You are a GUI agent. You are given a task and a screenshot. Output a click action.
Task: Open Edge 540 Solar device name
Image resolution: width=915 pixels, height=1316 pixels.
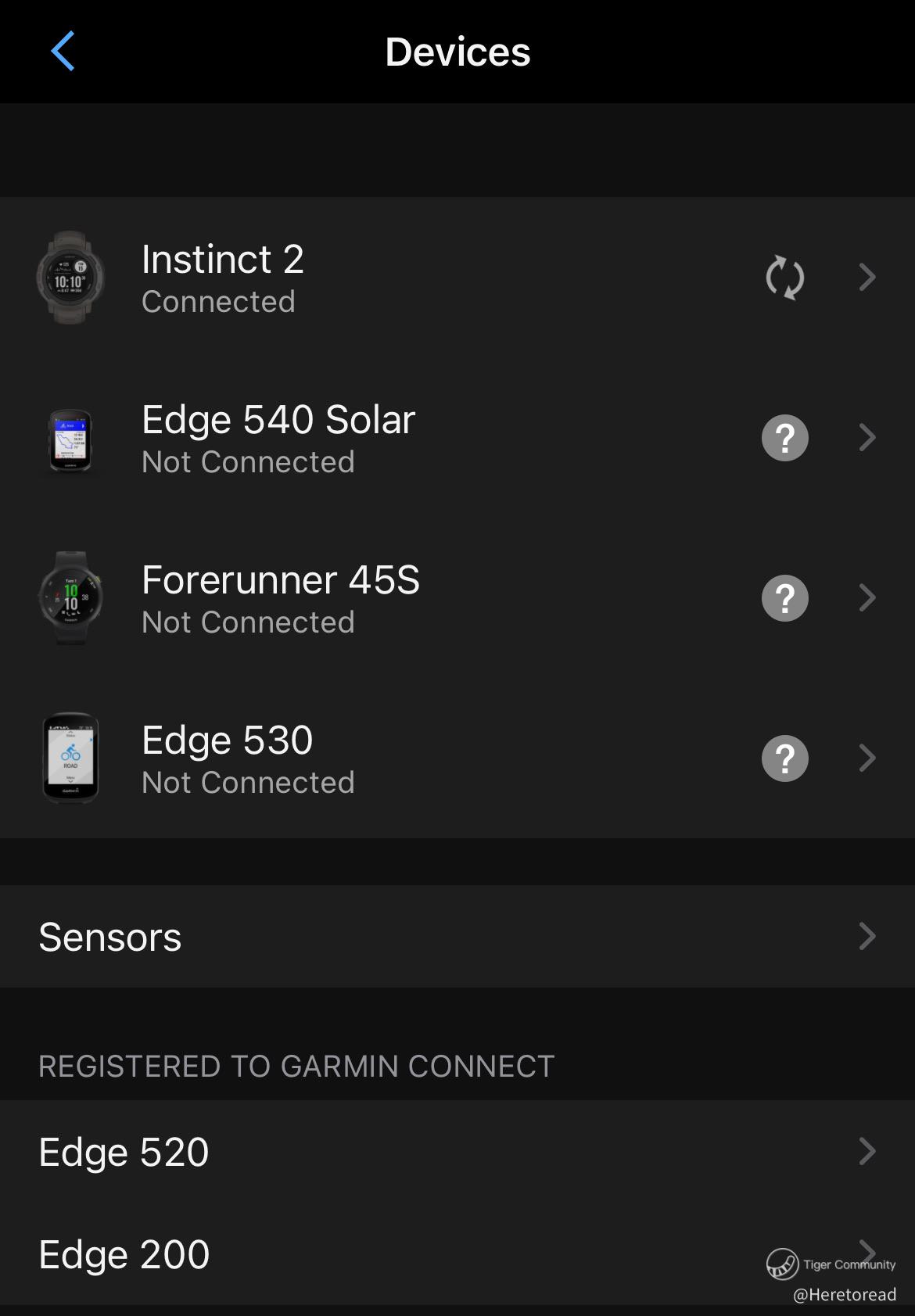coord(278,420)
